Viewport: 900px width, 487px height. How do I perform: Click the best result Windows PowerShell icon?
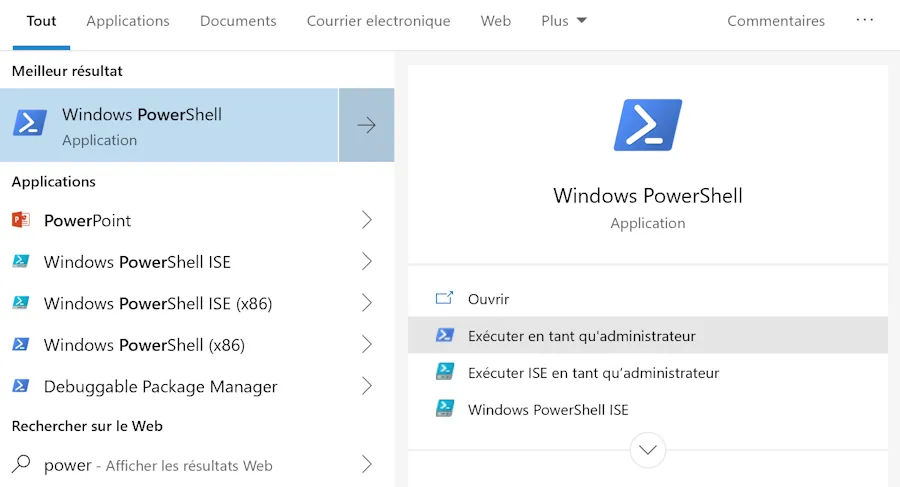pyautogui.click(x=30, y=123)
